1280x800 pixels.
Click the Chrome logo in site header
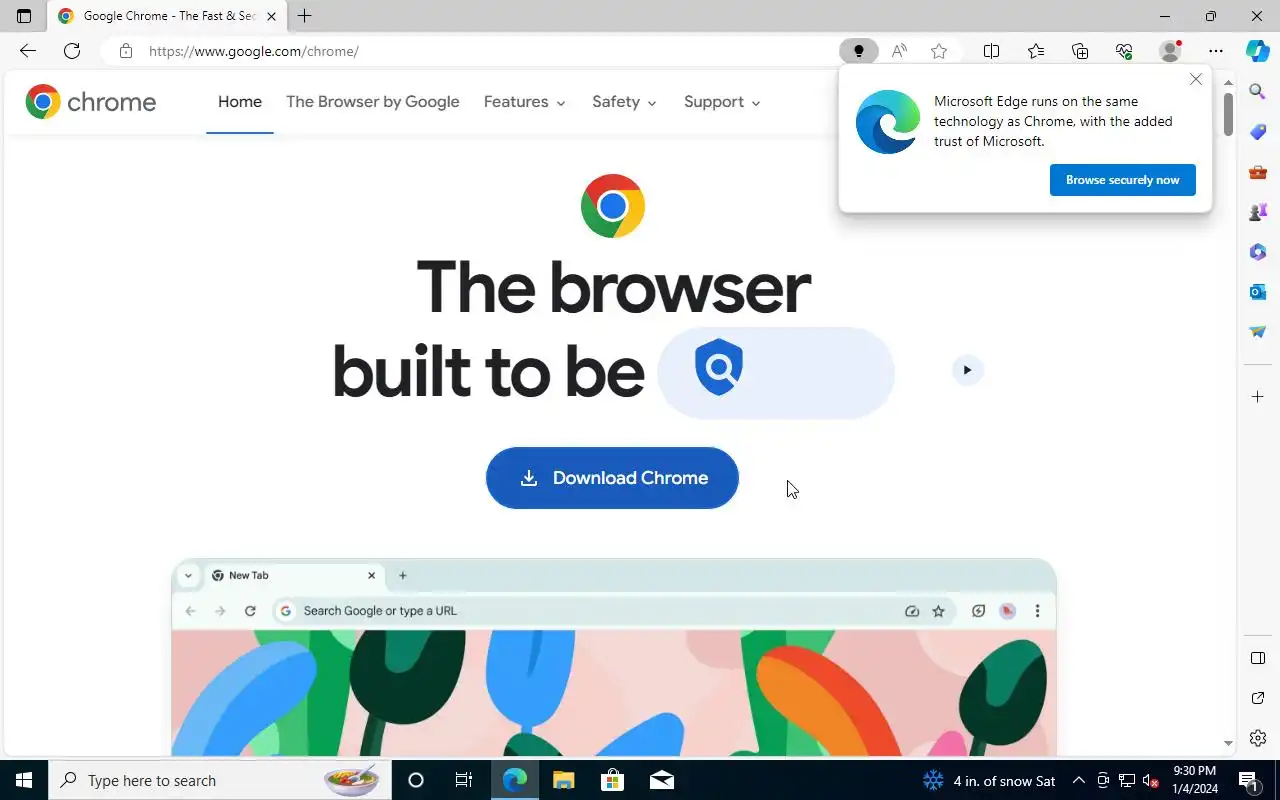click(91, 102)
